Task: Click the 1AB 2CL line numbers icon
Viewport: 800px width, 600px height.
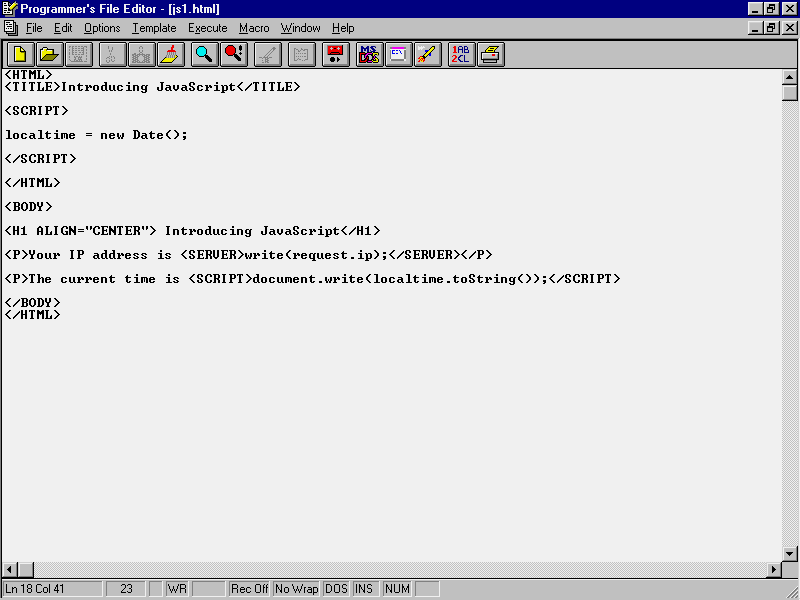Action: [x=461, y=54]
